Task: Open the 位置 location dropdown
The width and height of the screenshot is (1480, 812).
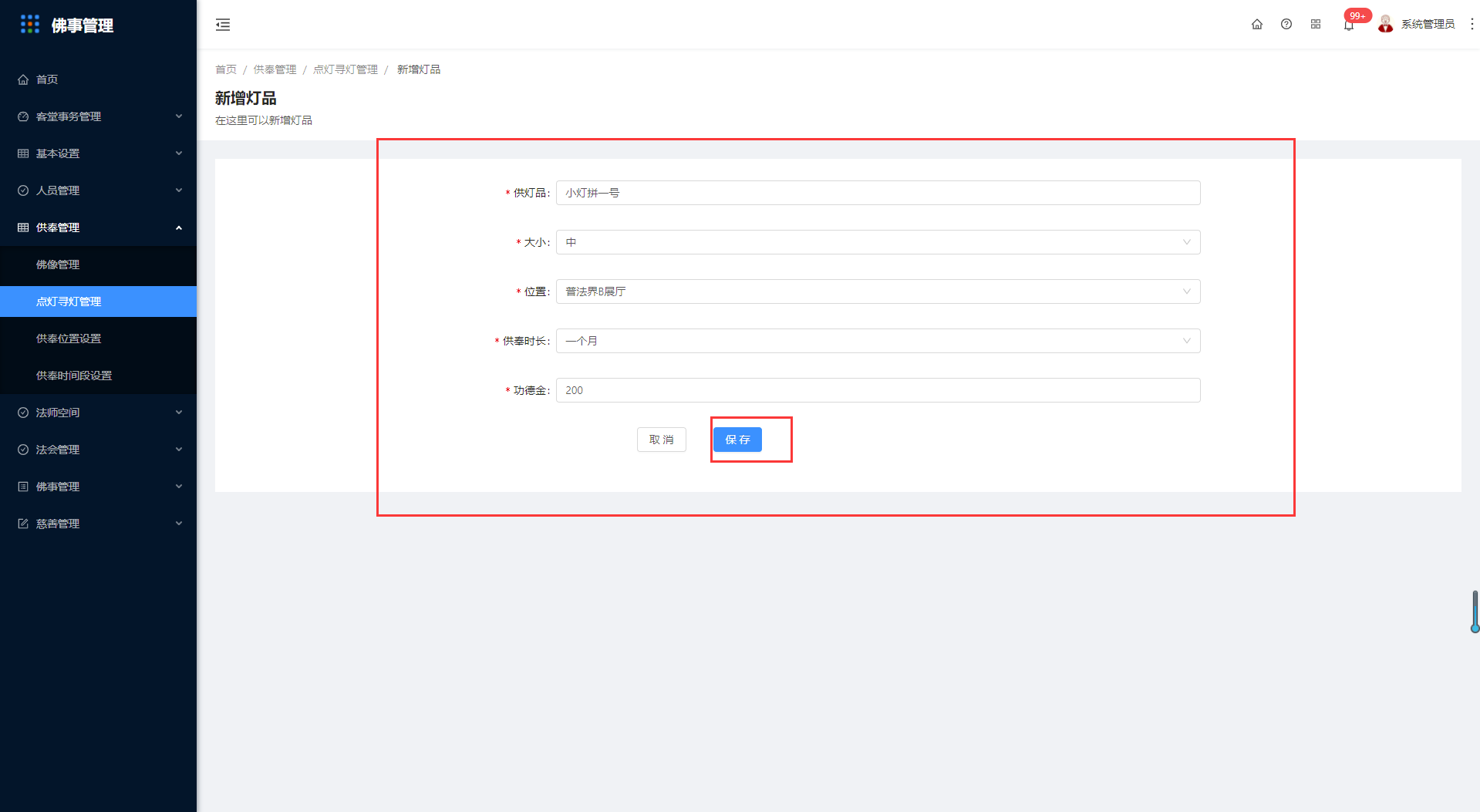Action: coord(878,291)
